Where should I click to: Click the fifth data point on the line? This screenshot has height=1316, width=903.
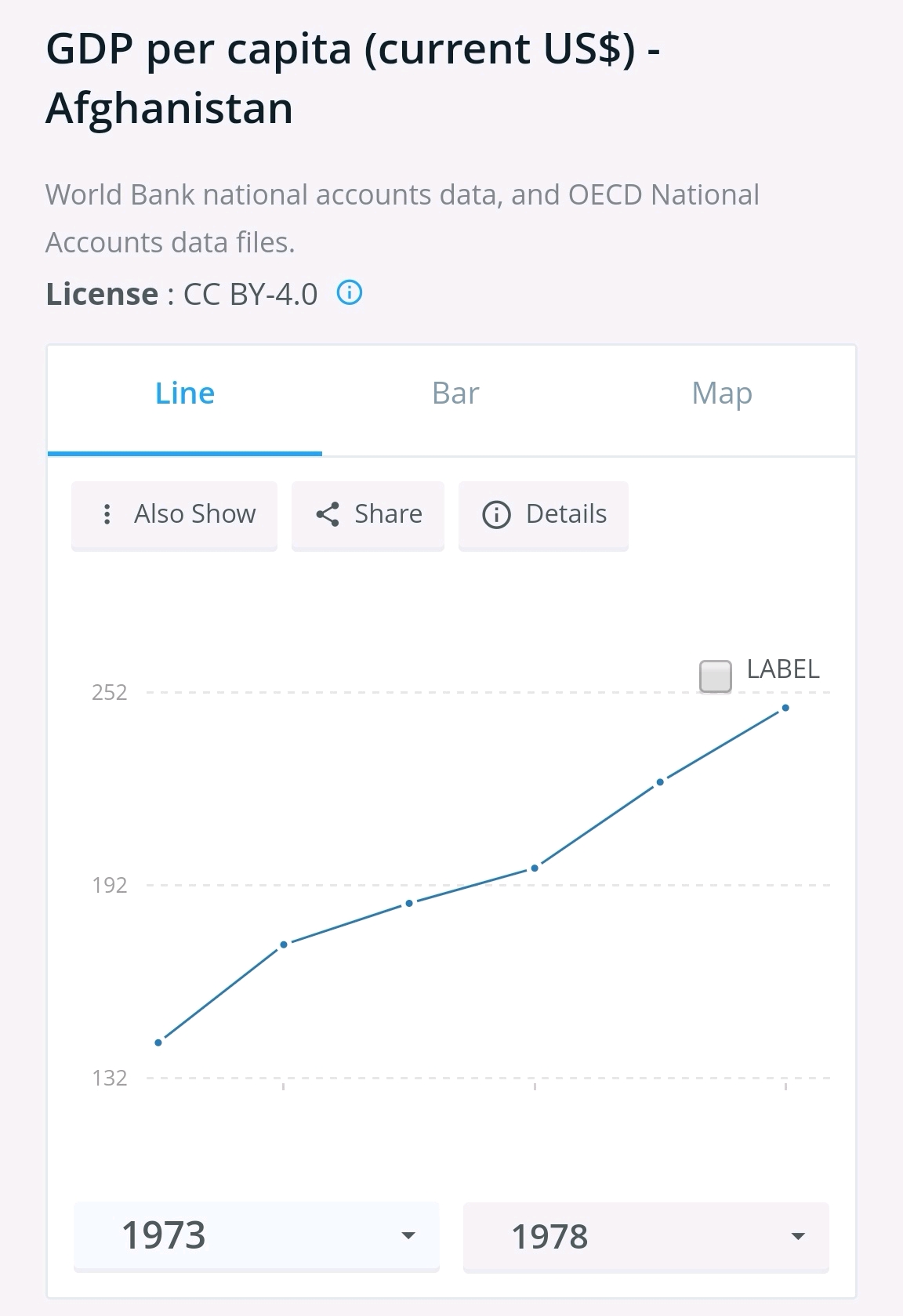(660, 781)
